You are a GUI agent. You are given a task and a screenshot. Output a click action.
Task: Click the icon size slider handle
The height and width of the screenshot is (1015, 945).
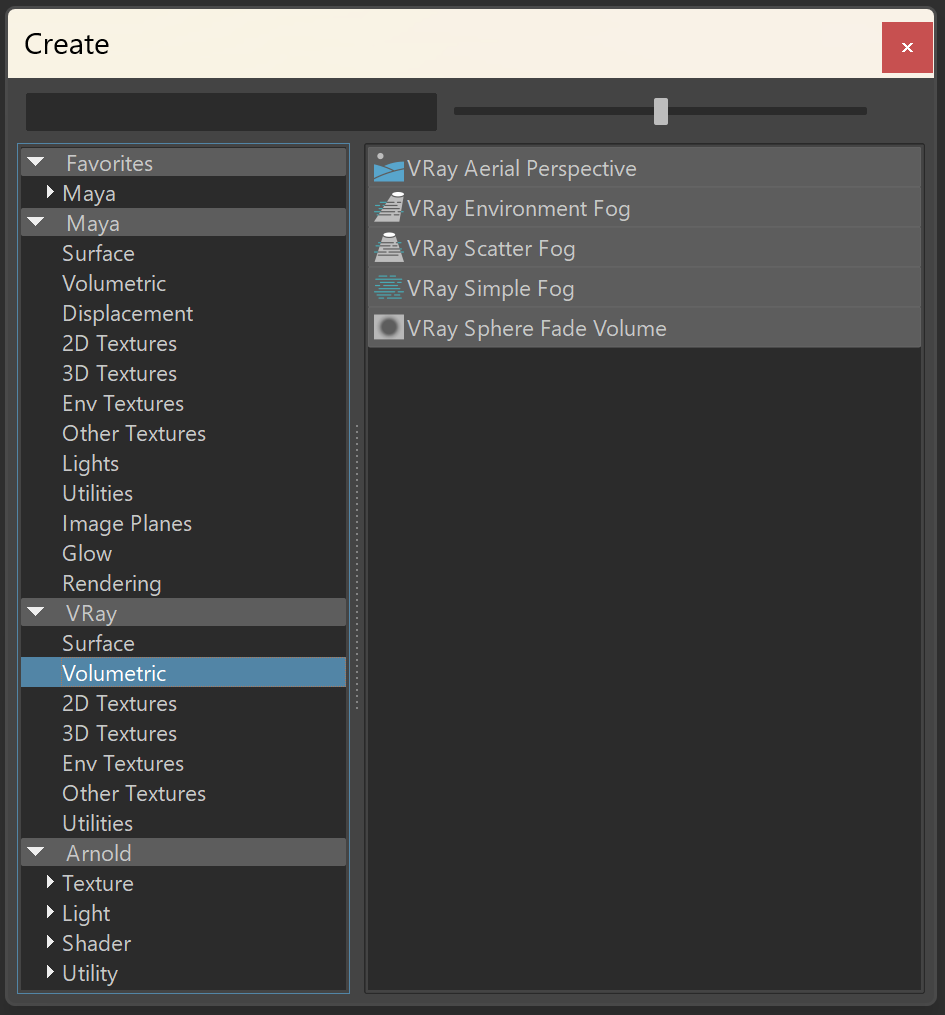661,111
